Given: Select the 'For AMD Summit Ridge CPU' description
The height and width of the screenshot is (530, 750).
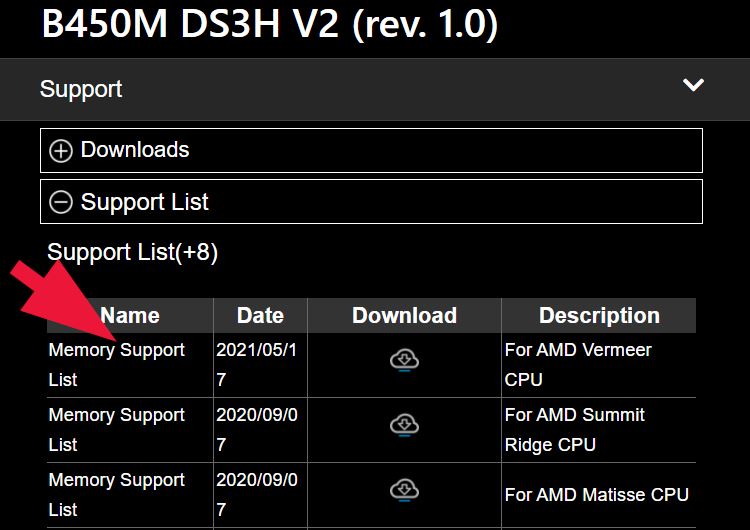Looking at the screenshot, I should coord(575,429).
